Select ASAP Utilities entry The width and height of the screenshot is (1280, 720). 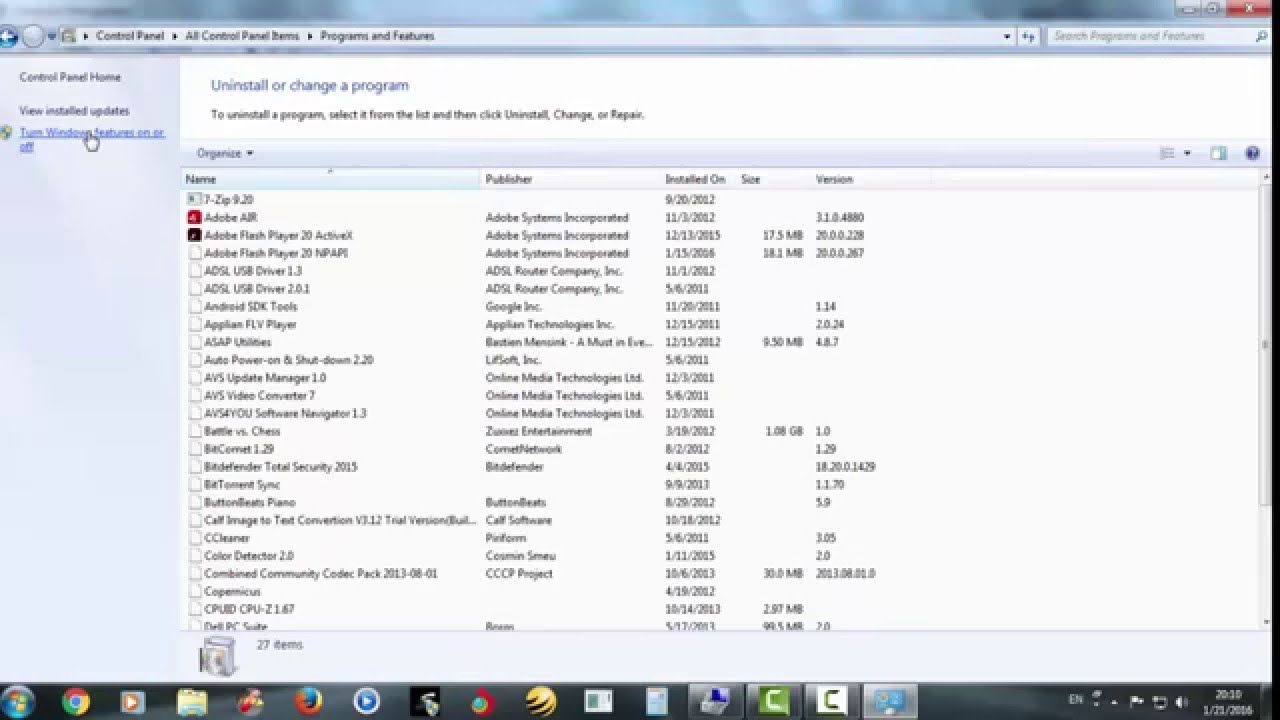tap(238, 342)
